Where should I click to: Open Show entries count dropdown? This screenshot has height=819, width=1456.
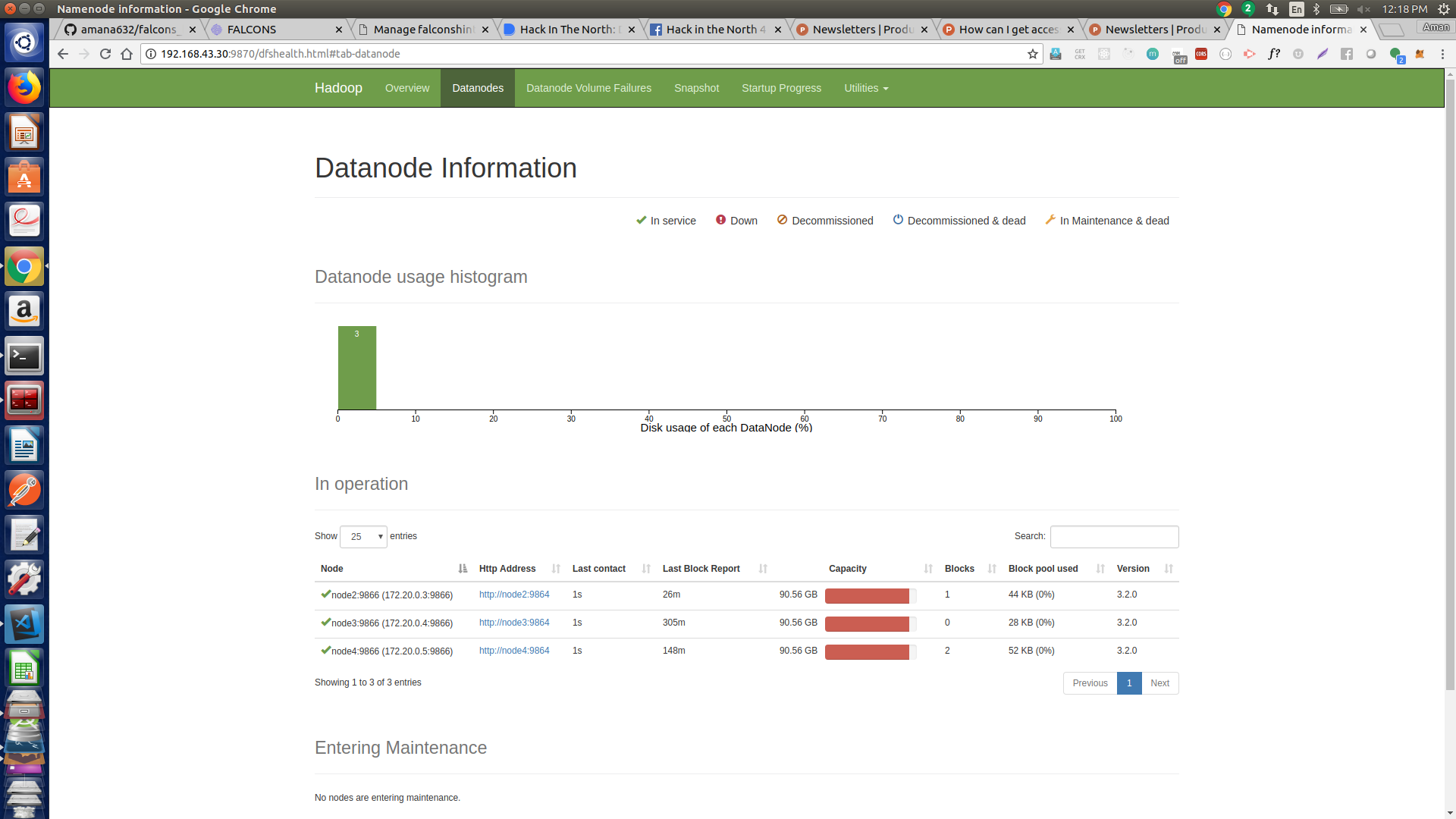pyautogui.click(x=363, y=537)
